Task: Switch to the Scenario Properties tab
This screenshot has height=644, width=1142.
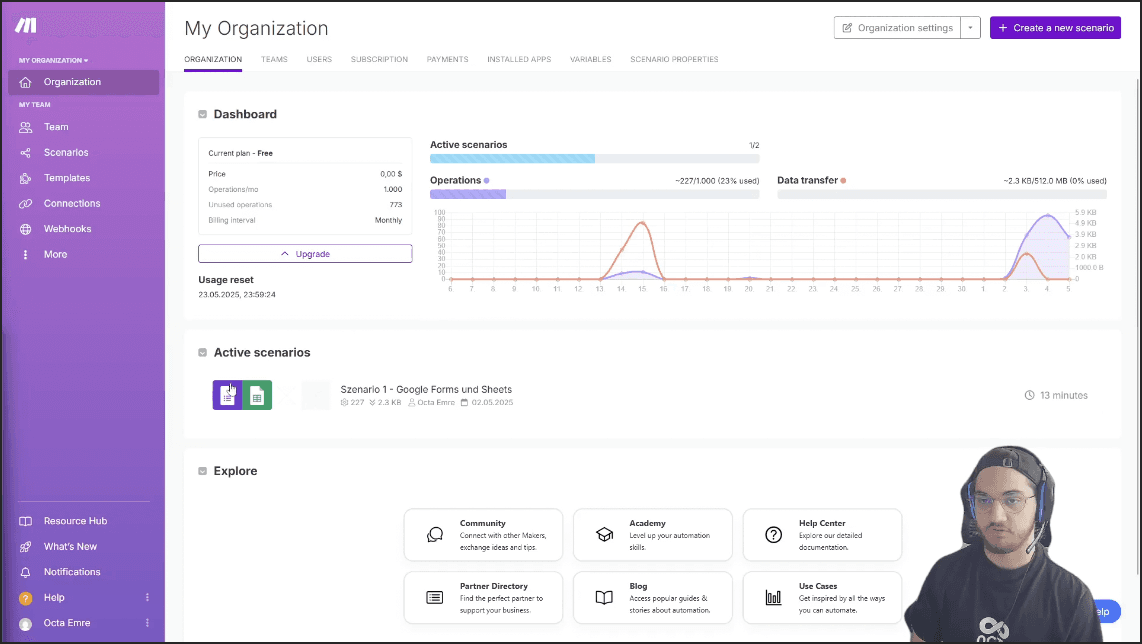Action: (674, 60)
